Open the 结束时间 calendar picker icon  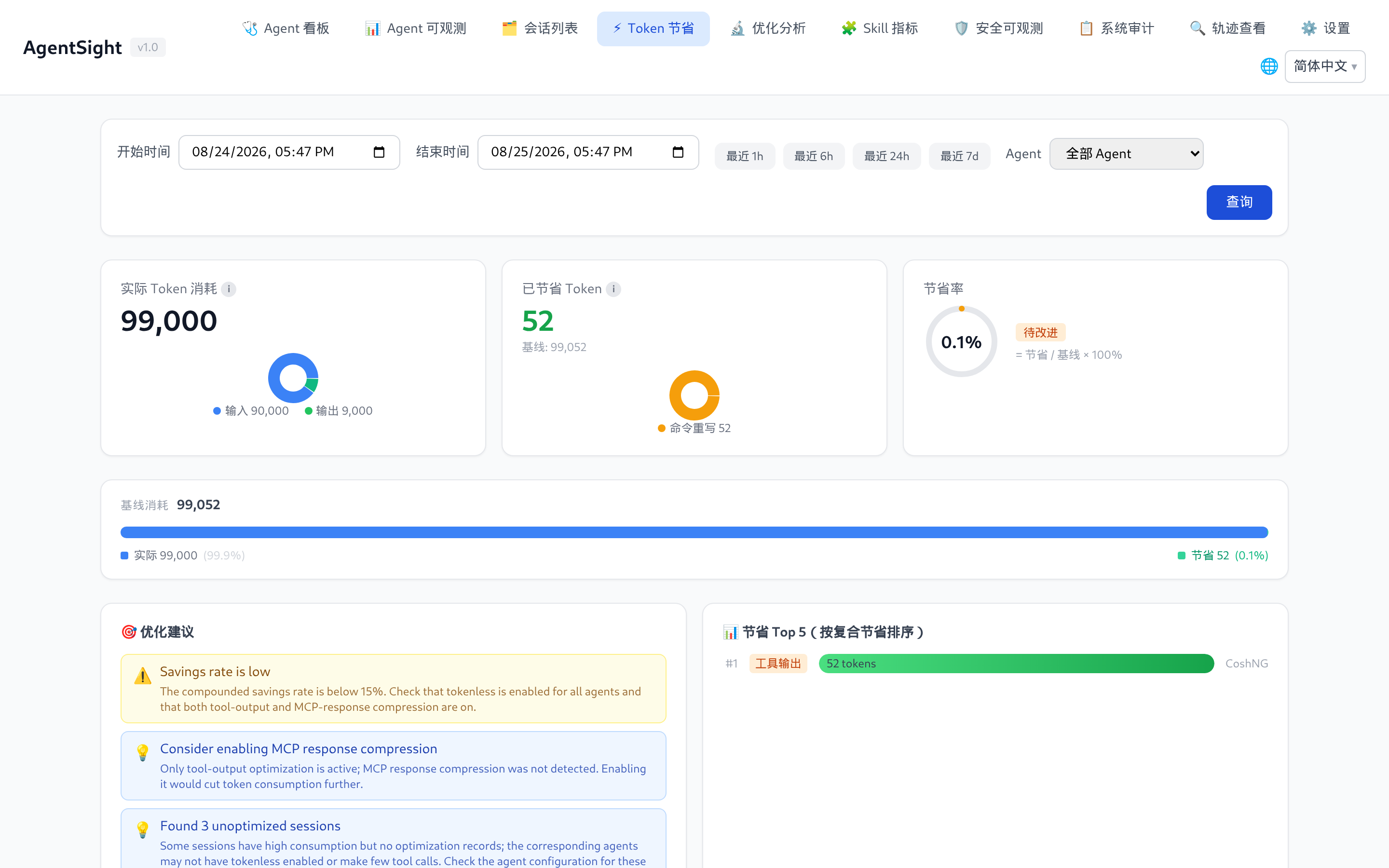(x=678, y=152)
